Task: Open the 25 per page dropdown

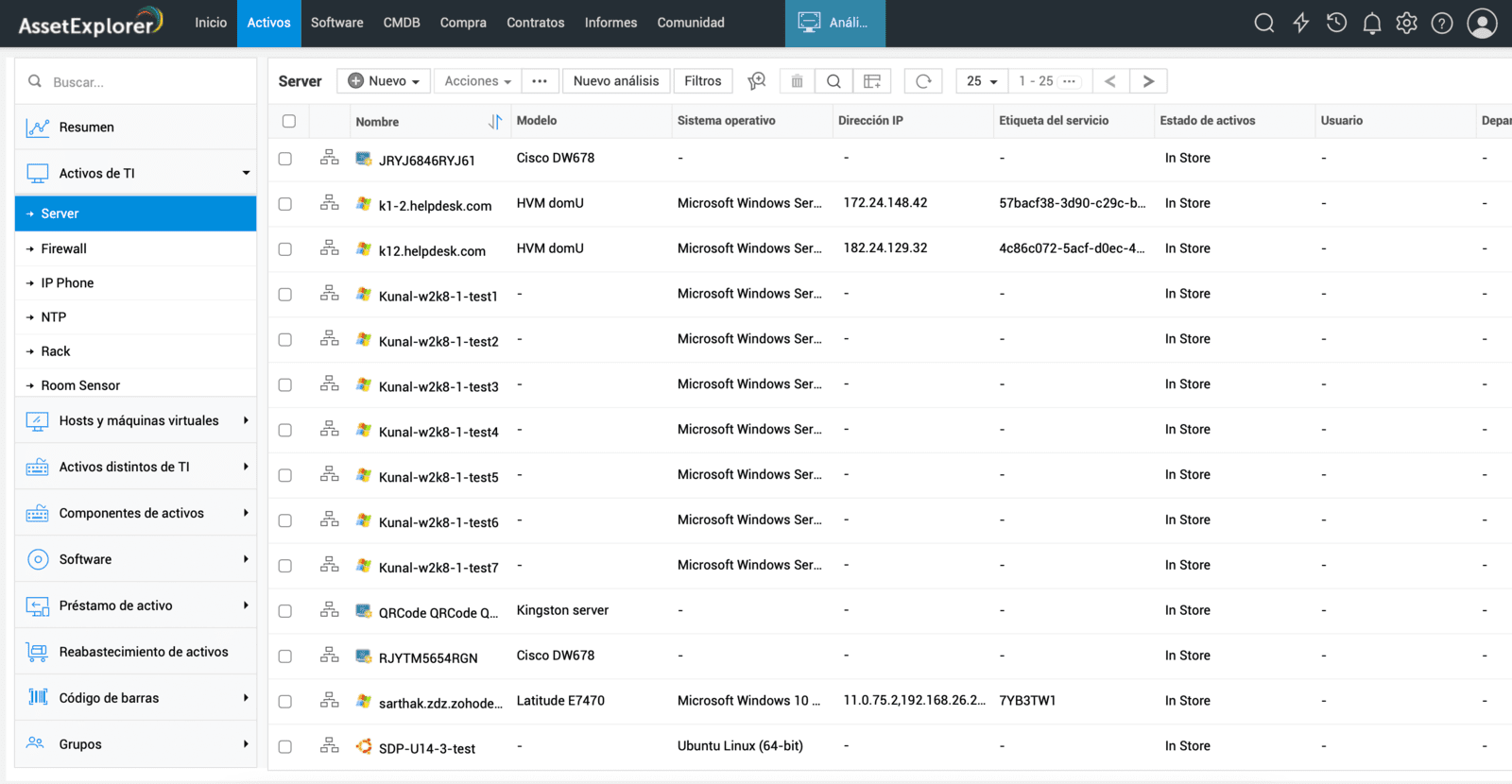Action: pyautogui.click(x=982, y=81)
